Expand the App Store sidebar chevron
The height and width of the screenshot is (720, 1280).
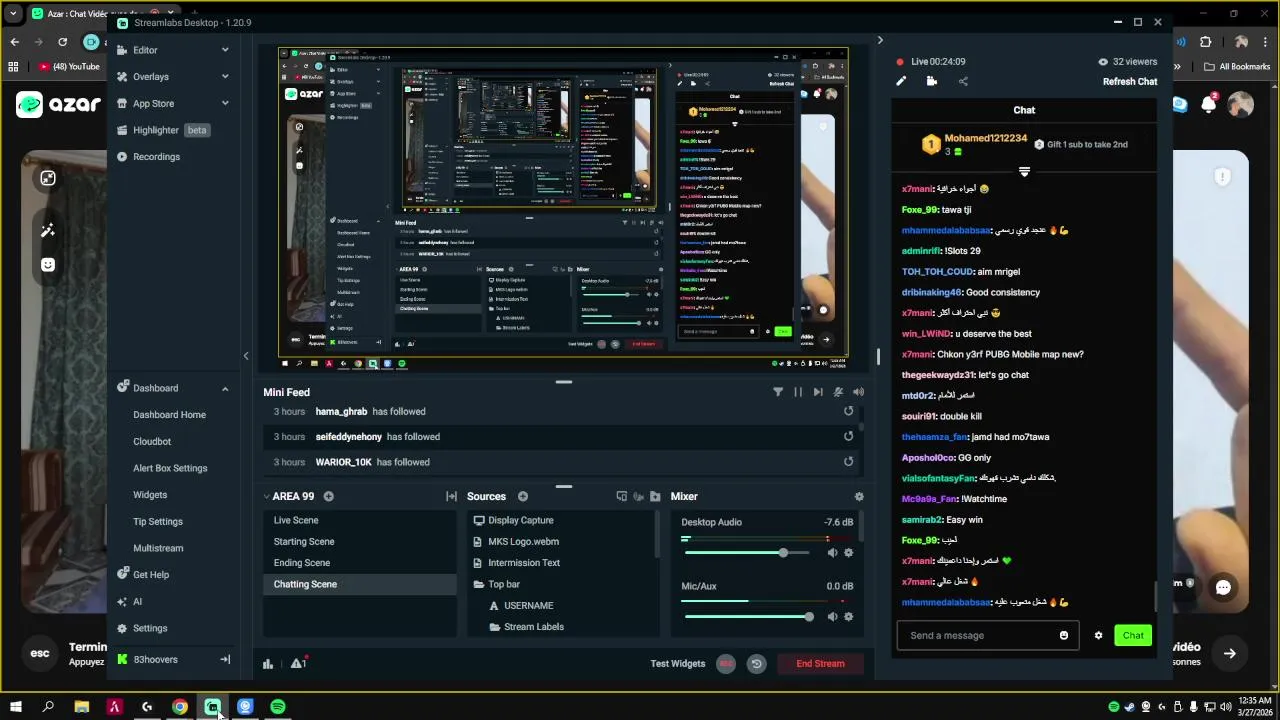point(225,103)
